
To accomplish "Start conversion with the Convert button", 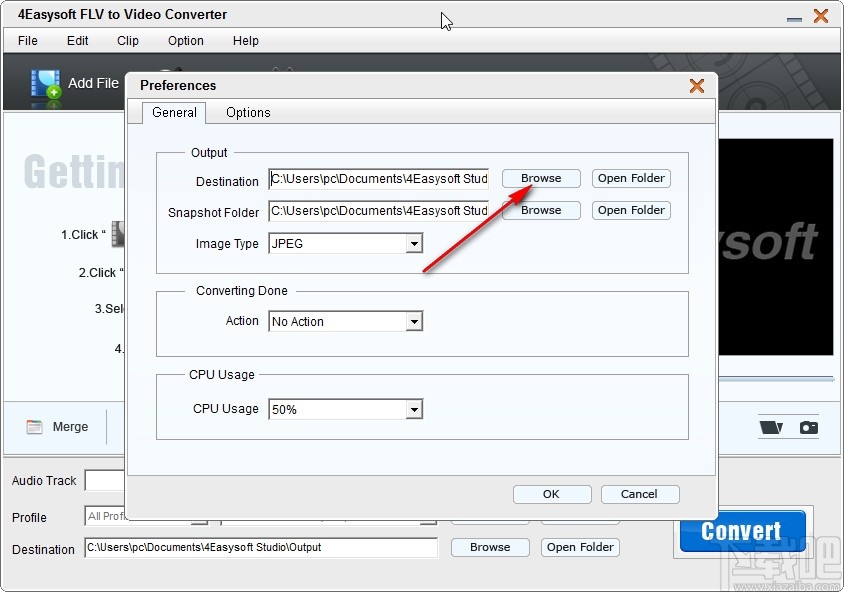I will (741, 531).
